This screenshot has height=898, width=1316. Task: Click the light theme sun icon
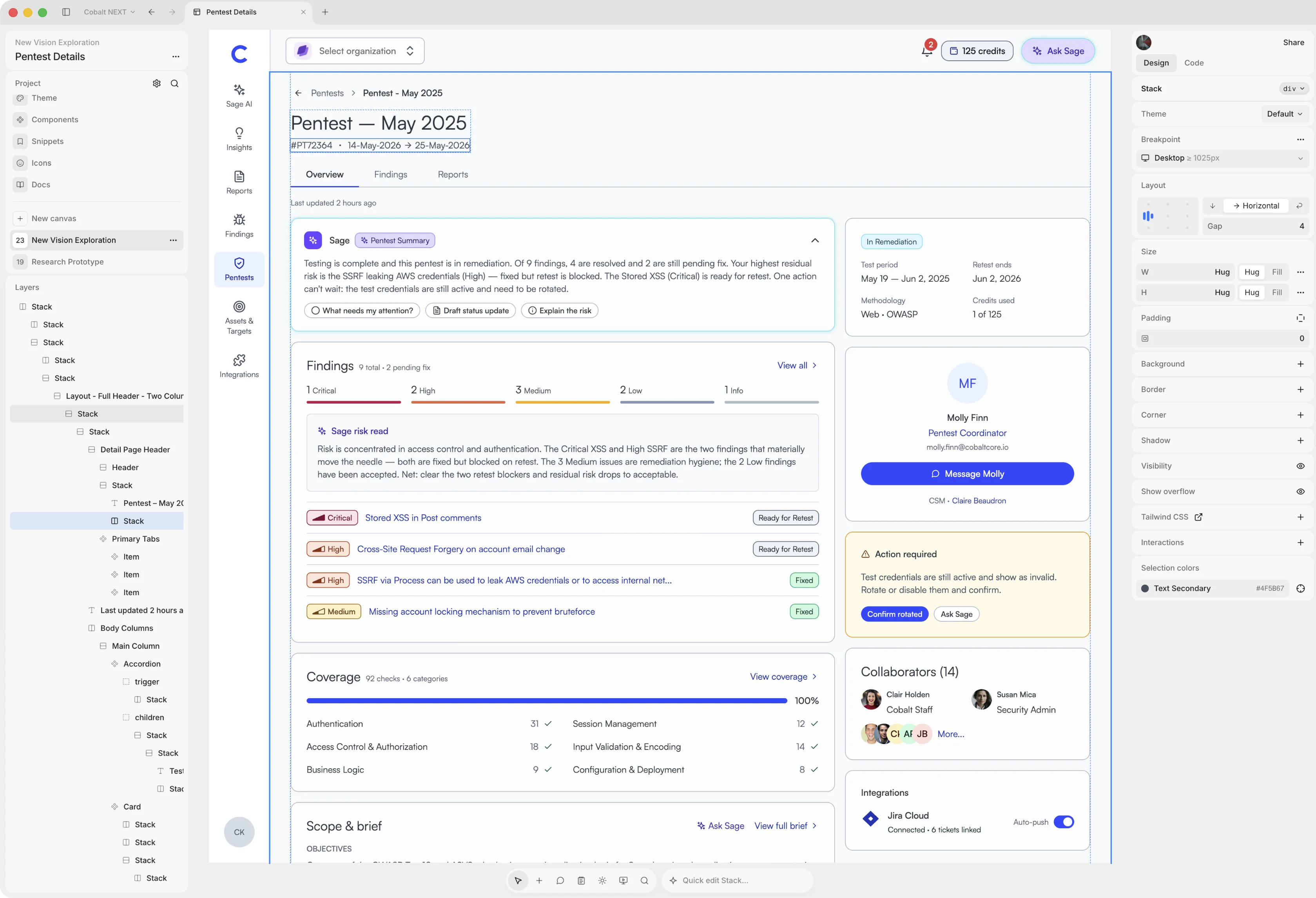coord(602,880)
